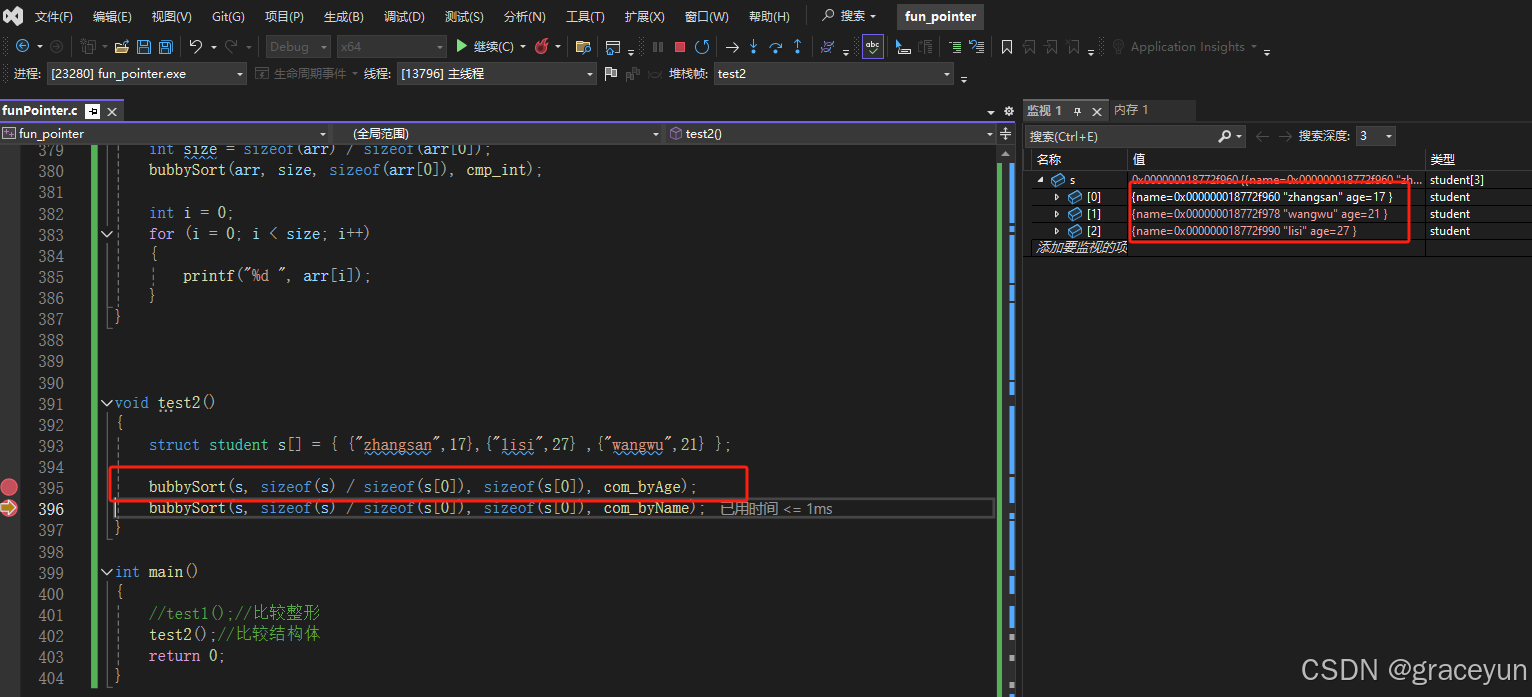This screenshot has width=1532, height=697.
Task: Click the Show Next Statement arrow icon
Action: (732, 46)
